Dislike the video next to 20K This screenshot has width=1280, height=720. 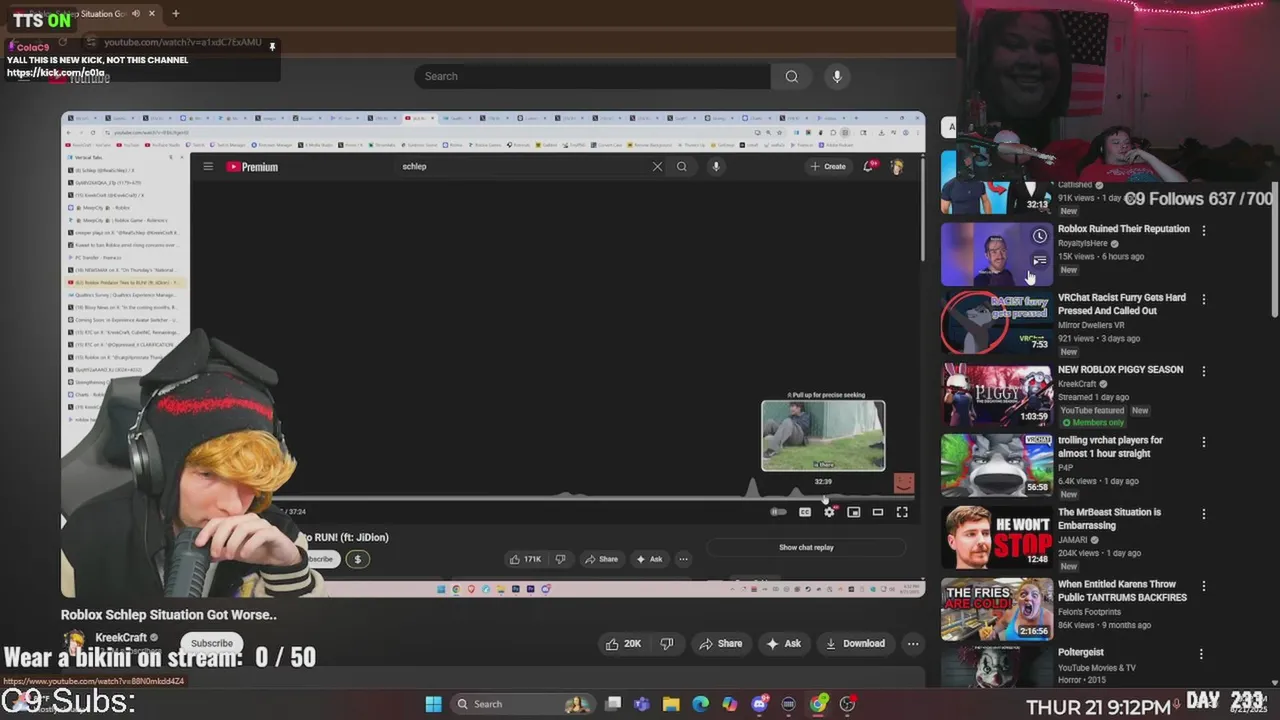tap(667, 644)
